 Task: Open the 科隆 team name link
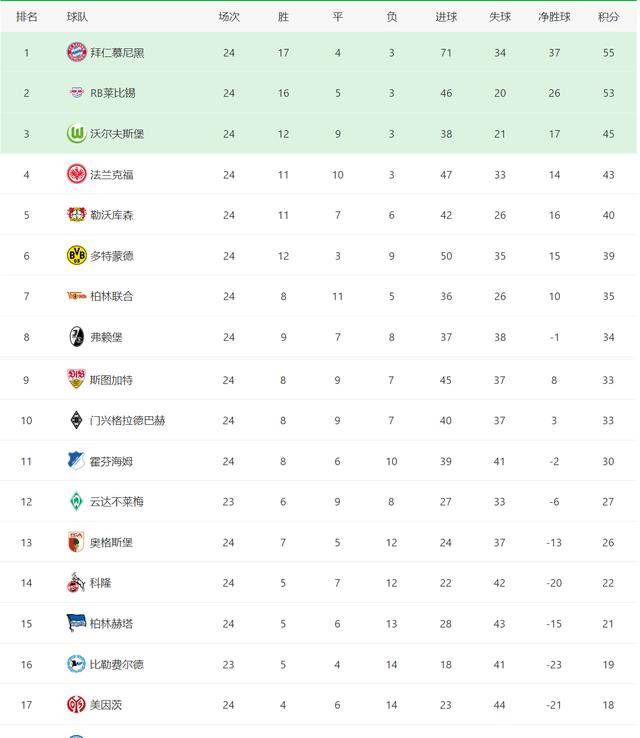tap(101, 583)
